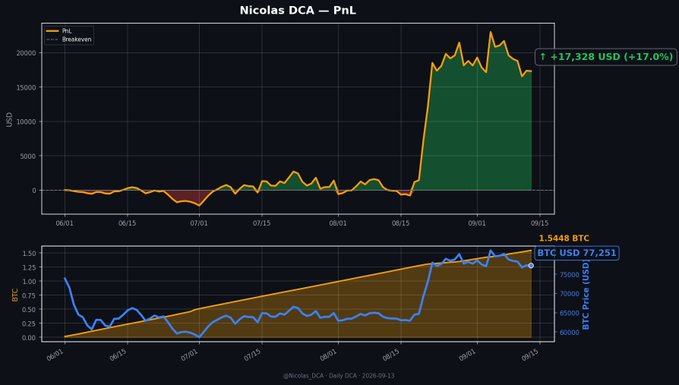This screenshot has height=385, width=679.
Task: Click rotated "08/01" date under the BTC chart
Action: 328,355
